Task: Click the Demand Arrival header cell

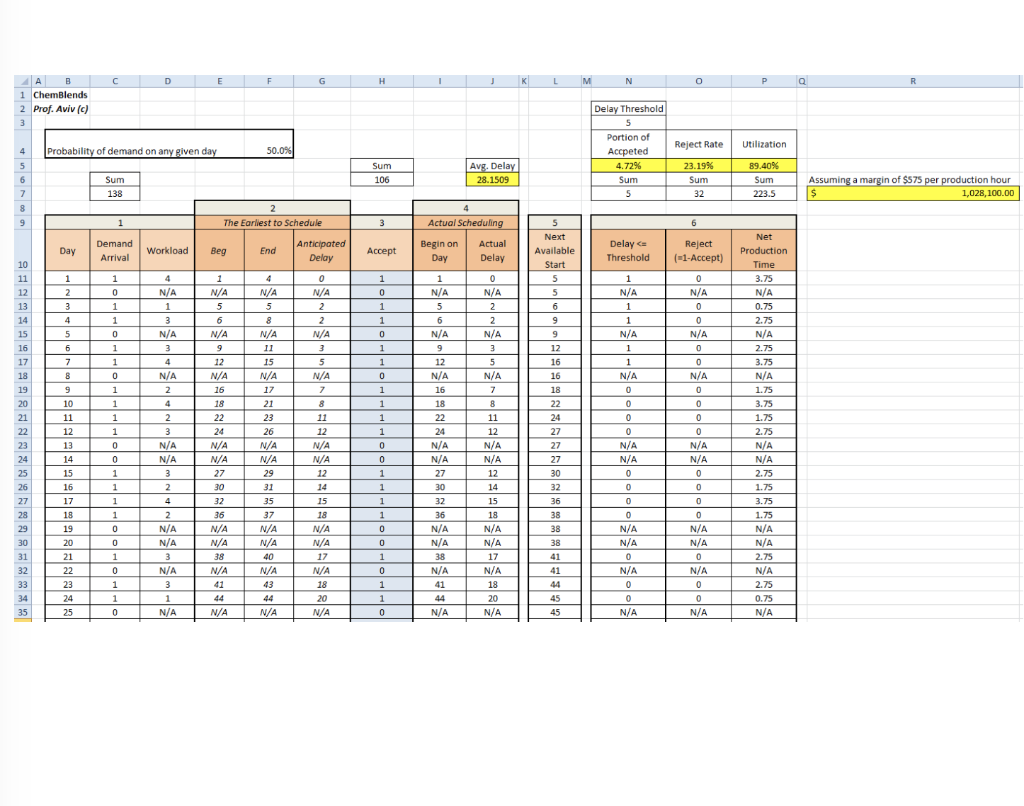Action: (x=114, y=250)
